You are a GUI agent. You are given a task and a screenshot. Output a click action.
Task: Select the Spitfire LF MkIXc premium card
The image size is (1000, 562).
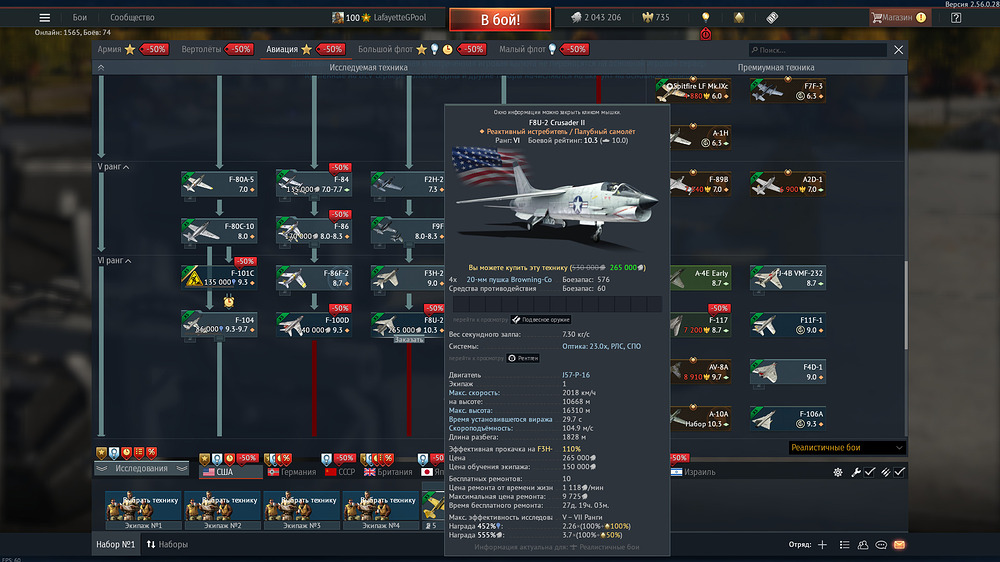coord(693,91)
